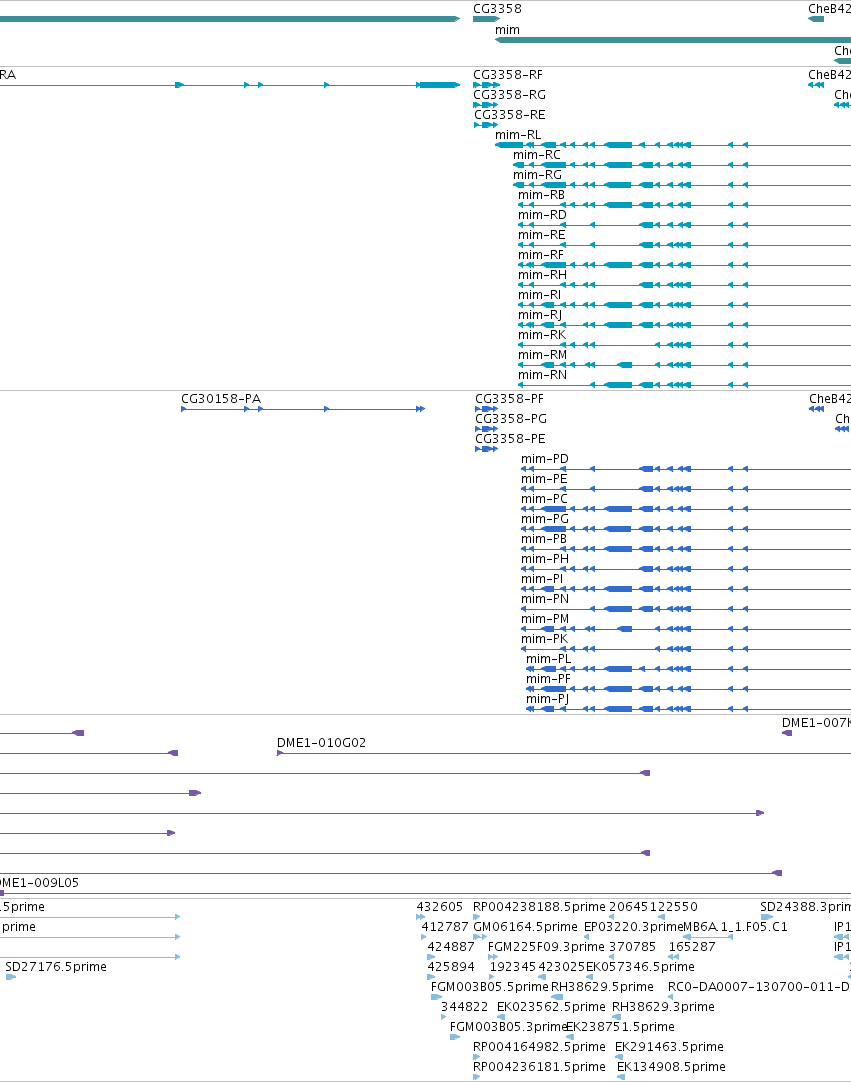Click the 370785 feature label
This screenshot has width=851, height=1082.
[632, 947]
